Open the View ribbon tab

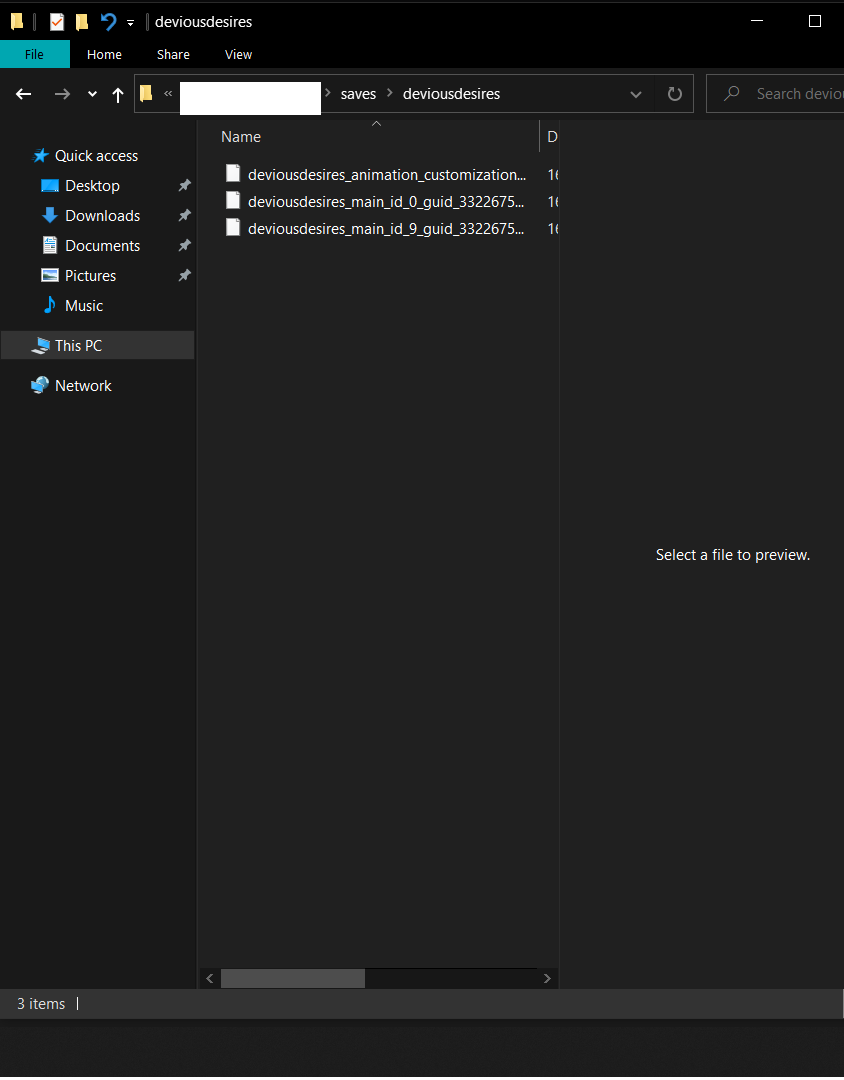[238, 54]
